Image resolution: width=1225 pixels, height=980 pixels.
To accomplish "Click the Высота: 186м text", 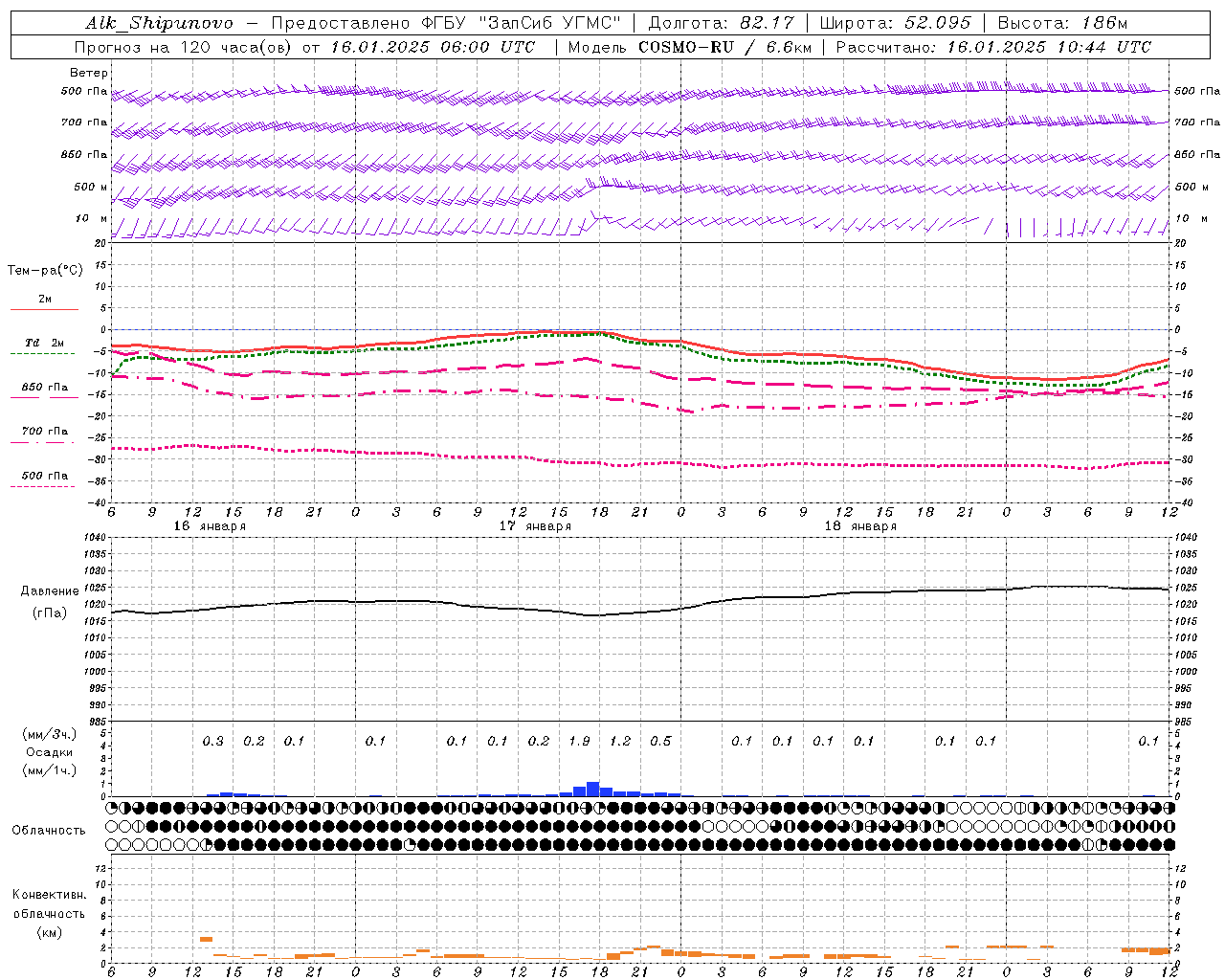I will coord(1062,23).
